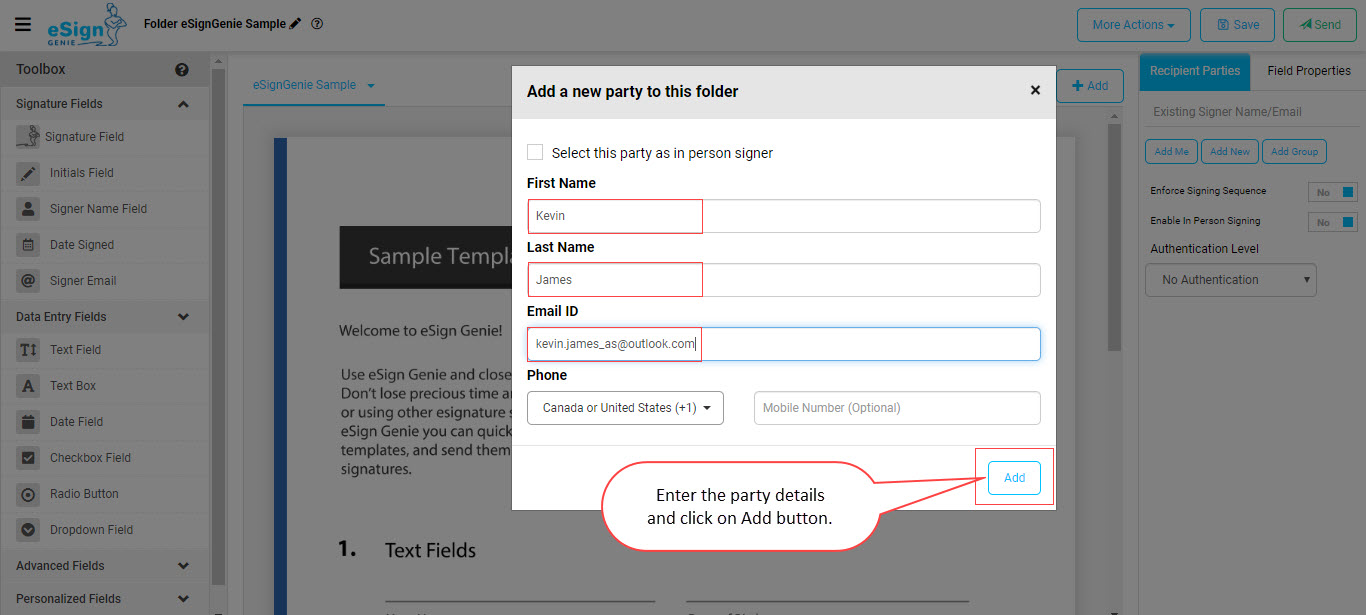Click the Send button

1320,25
